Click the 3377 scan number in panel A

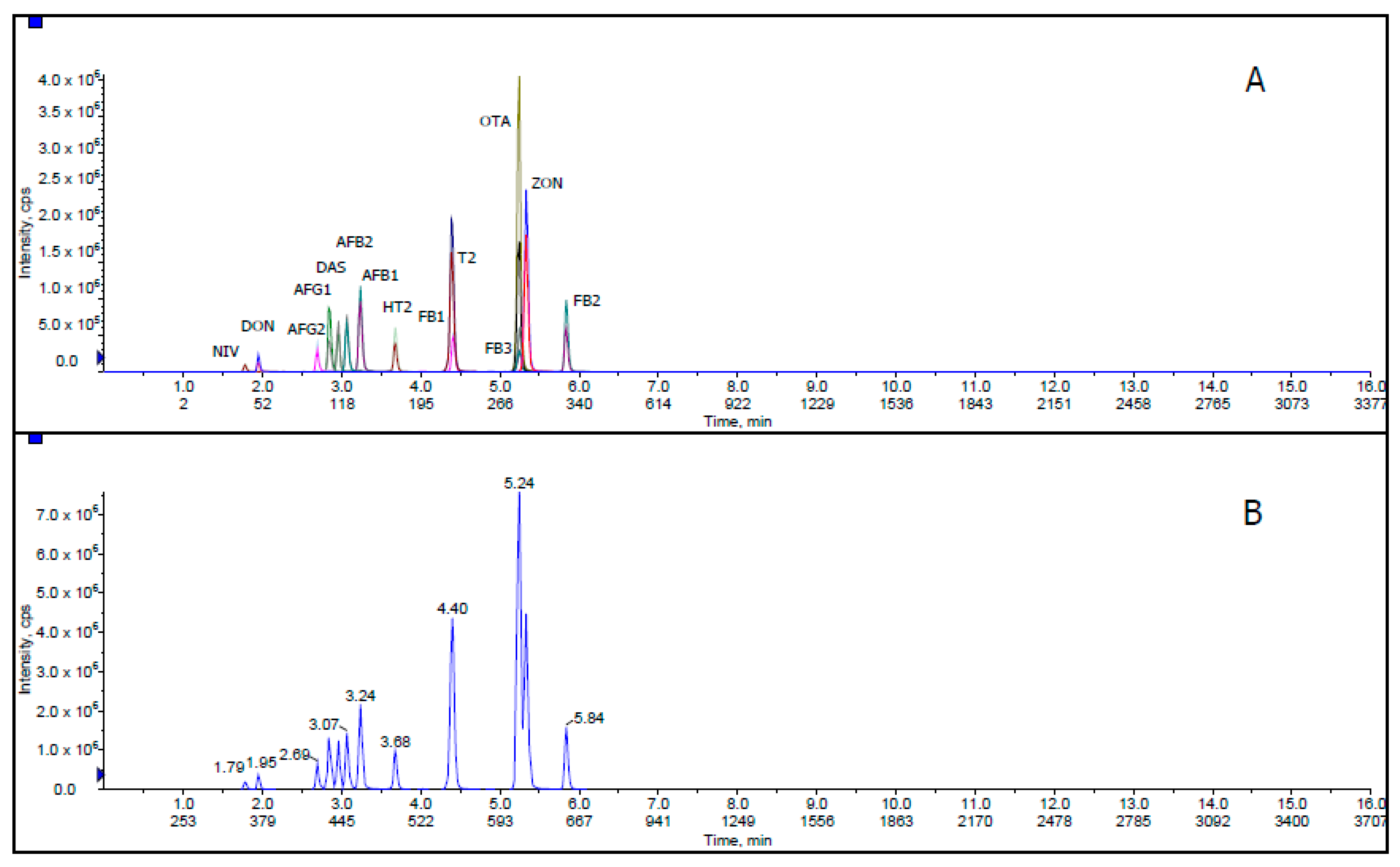click(x=1370, y=404)
